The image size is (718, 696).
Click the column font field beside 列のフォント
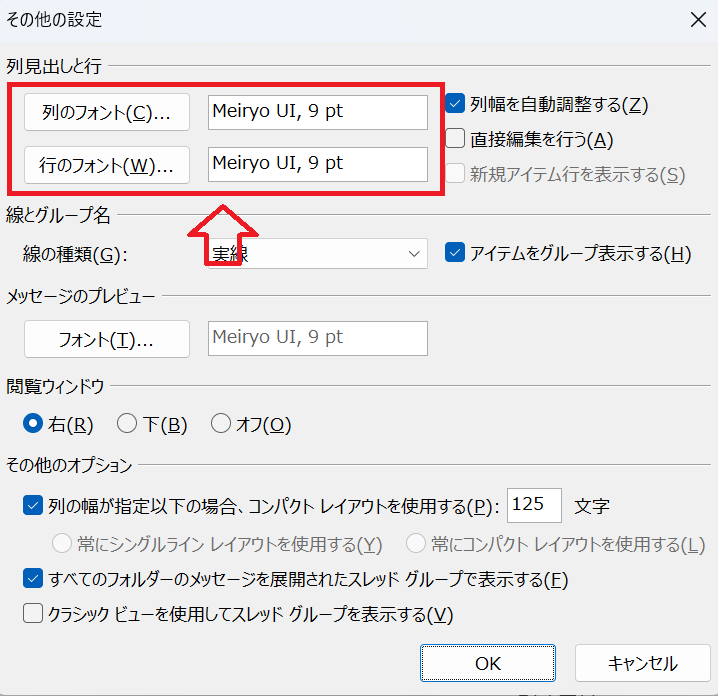click(318, 113)
